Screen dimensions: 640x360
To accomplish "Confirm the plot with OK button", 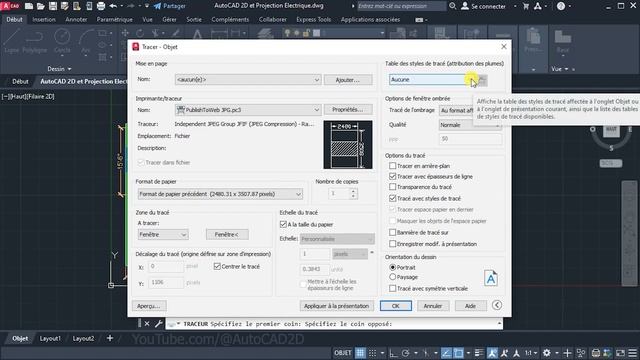I will point(396,306).
